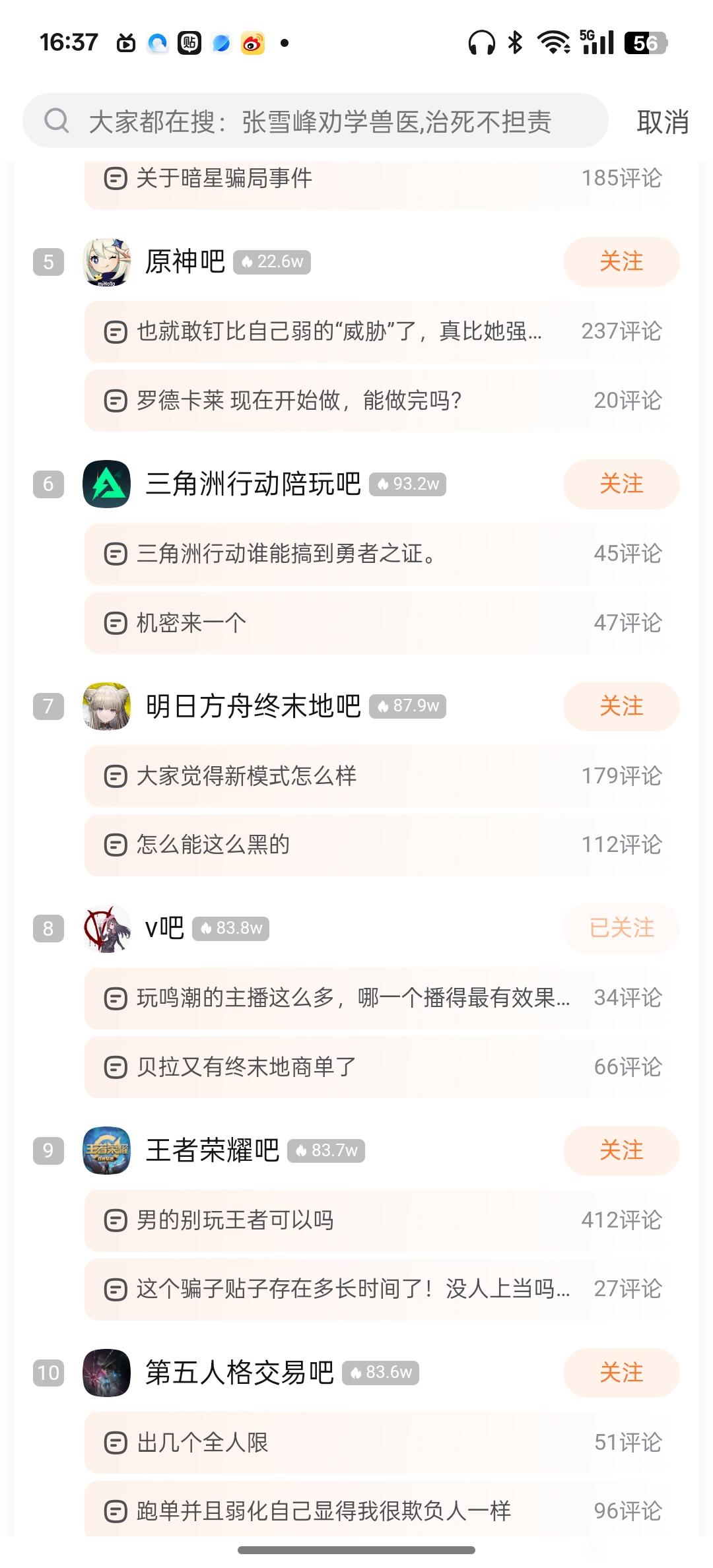Cancel the search with 取消
713x1568 pixels.
point(662,122)
